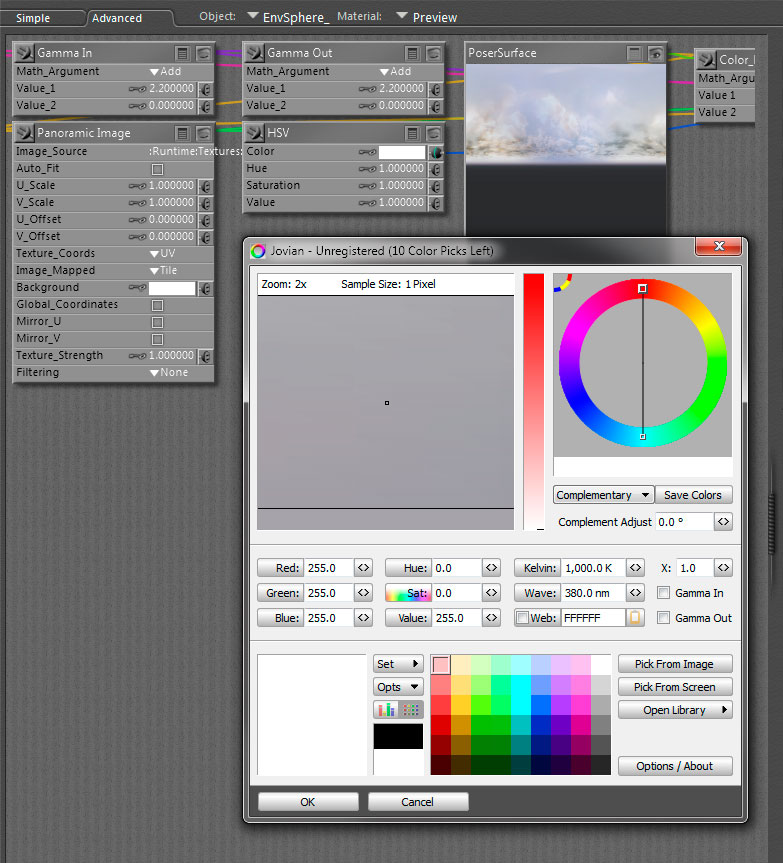Click the clipboard icon beside the Web field

[635, 618]
